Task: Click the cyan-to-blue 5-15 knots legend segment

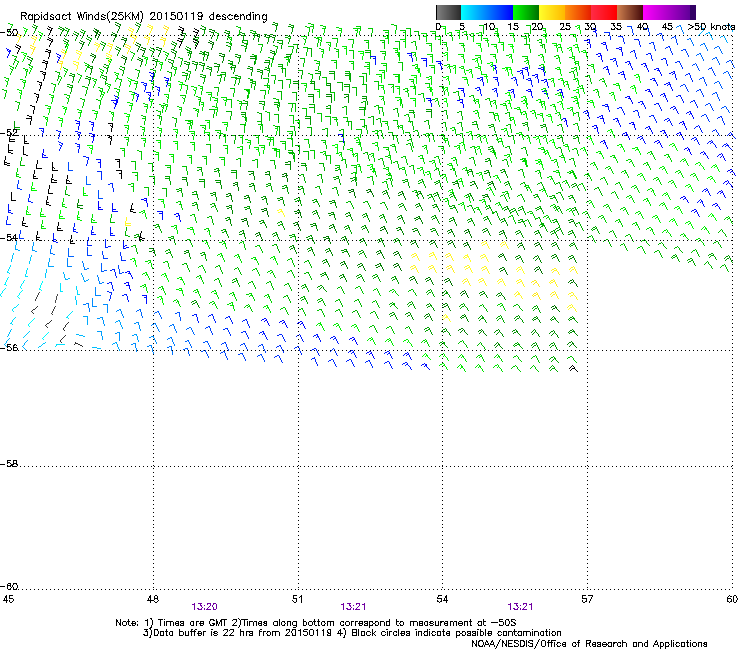Action: 487,12
